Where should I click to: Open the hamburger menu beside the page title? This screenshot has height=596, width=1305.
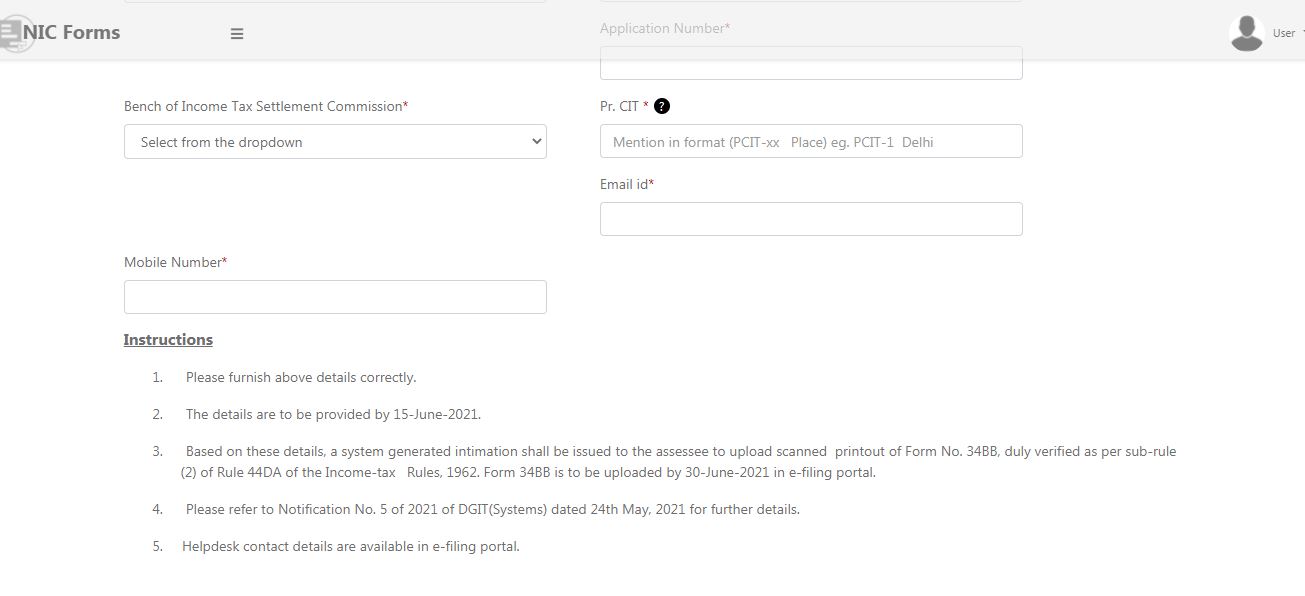coord(236,32)
